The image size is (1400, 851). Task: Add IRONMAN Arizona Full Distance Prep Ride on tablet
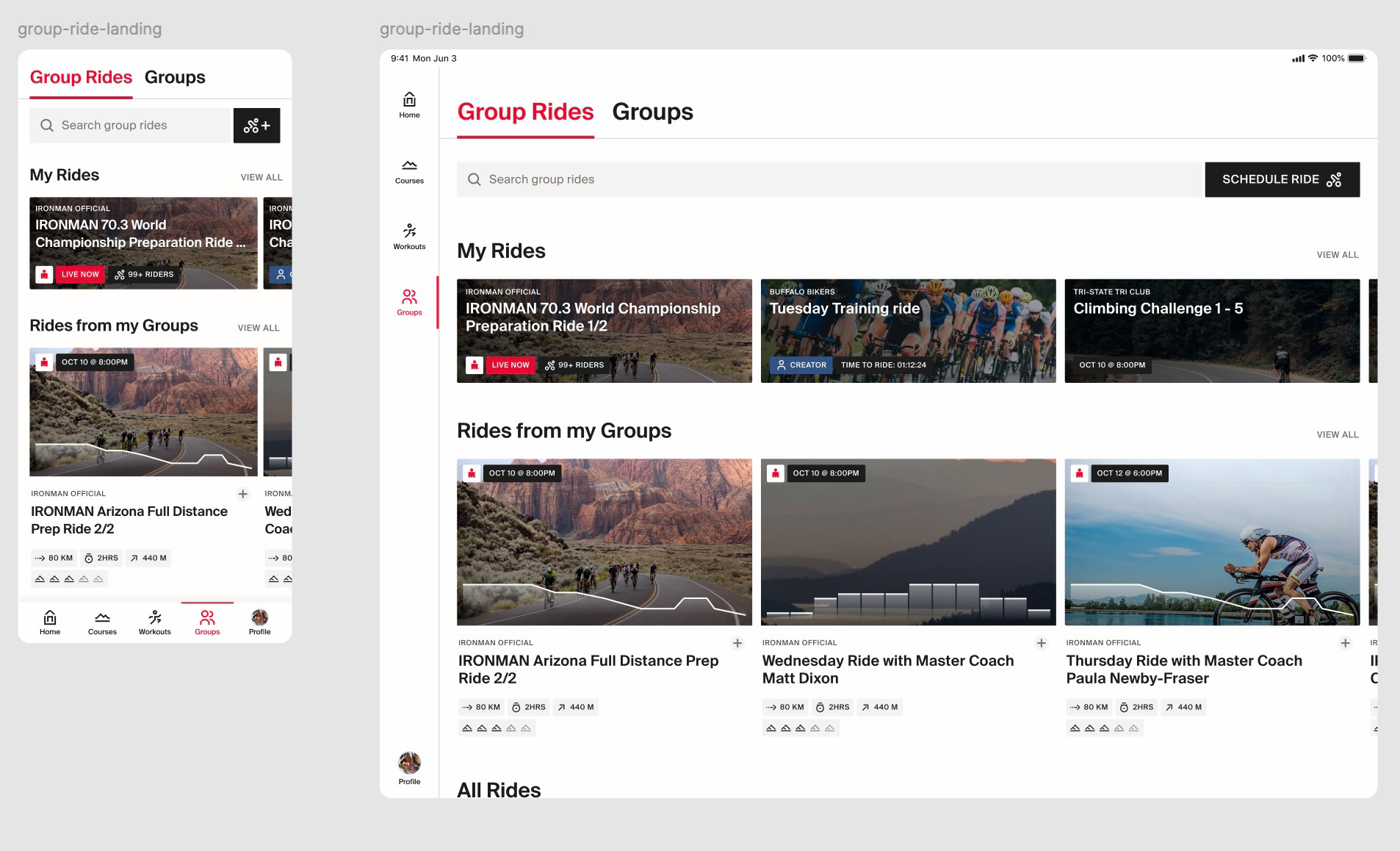(x=737, y=643)
